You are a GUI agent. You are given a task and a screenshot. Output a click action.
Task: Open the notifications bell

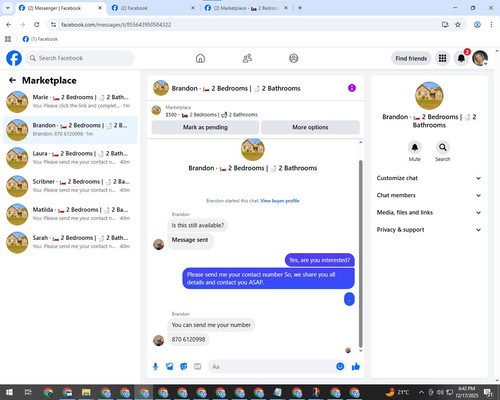click(x=461, y=58)
